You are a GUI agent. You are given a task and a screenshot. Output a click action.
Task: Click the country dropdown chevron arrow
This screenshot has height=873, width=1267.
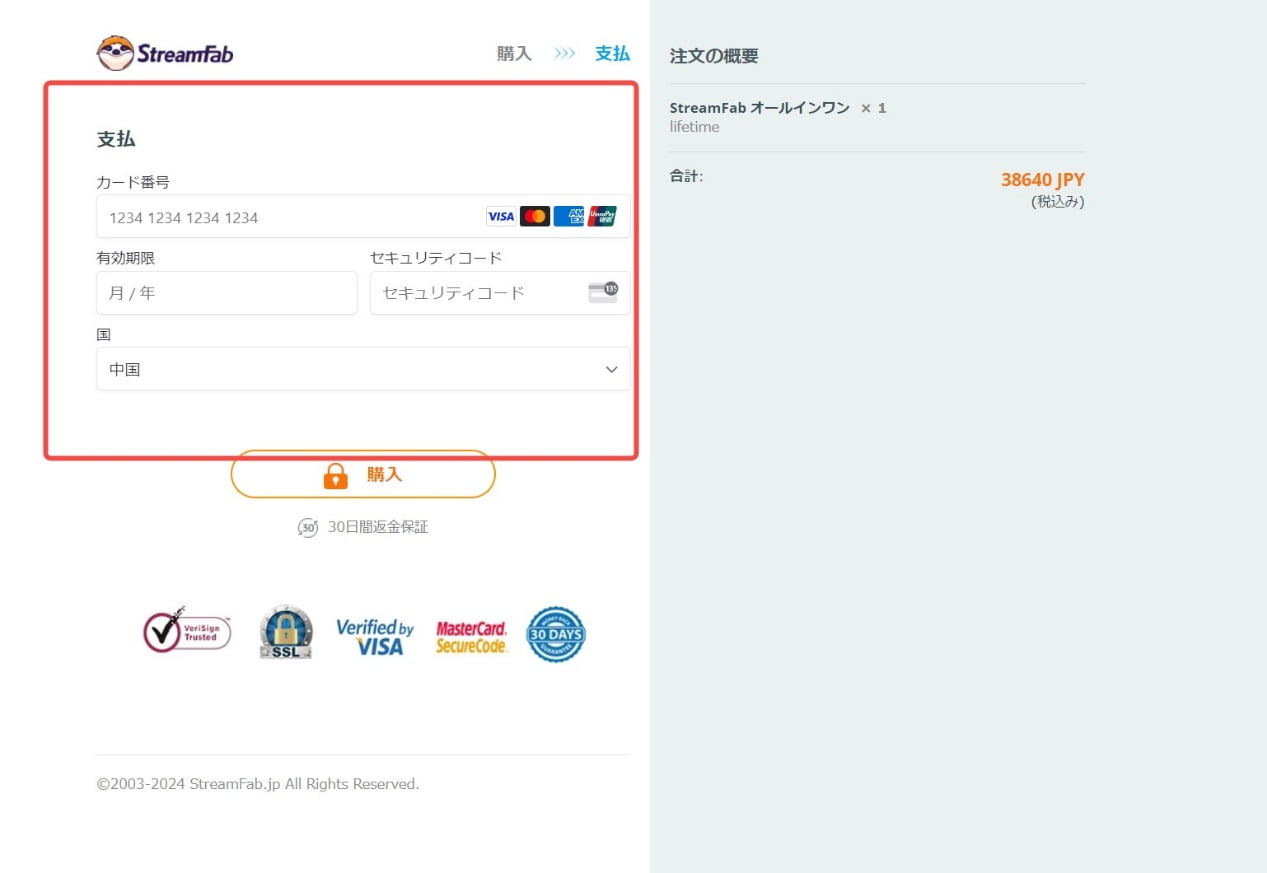(612, 369)
